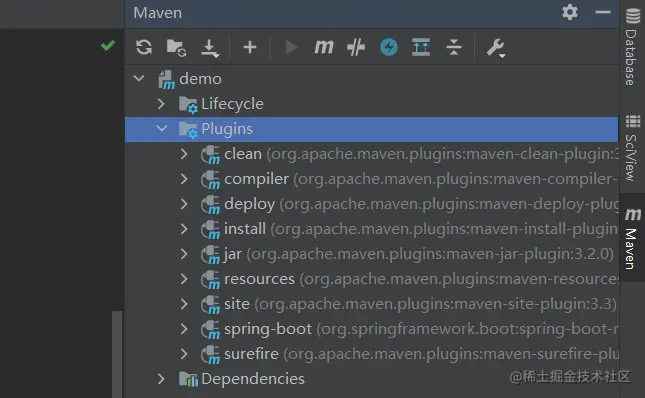This screenshot has width=645, height=398.
Task: Expand the install plugin
Action: point(184,229)
